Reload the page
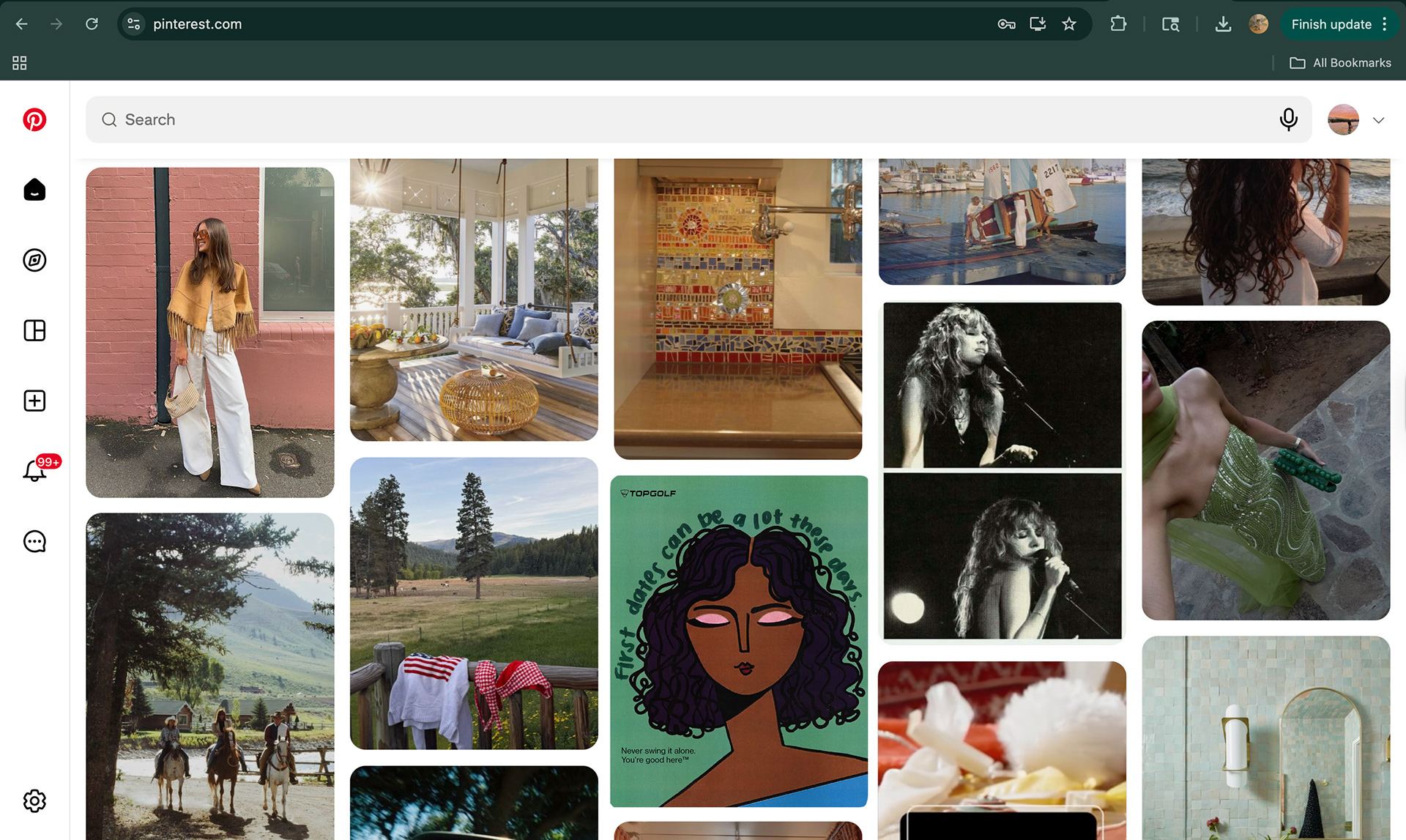Viewport: 1406px width, 840px height. [x=92, y=24]
